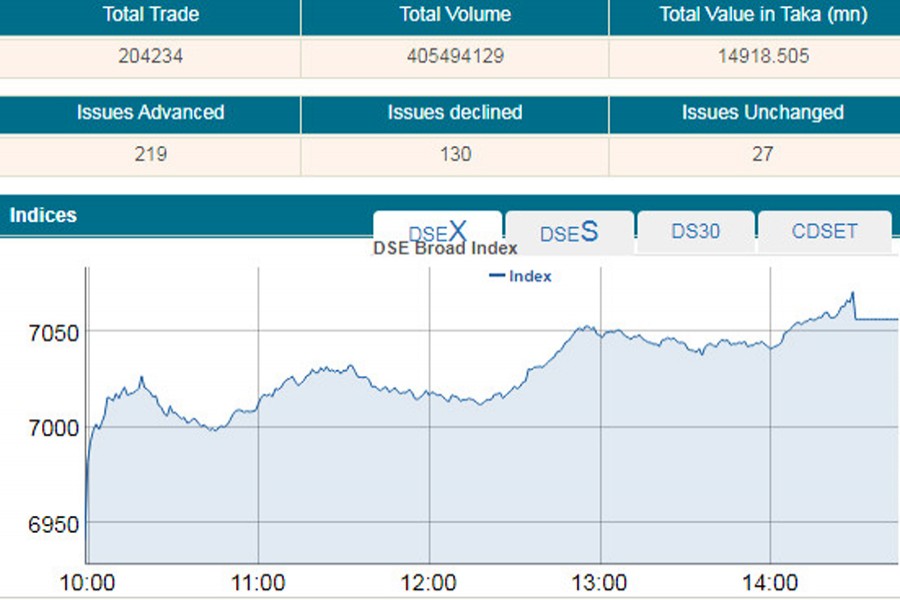
Task: Click the chart peak near the 14:00 mark
Action: pos(851,292)
